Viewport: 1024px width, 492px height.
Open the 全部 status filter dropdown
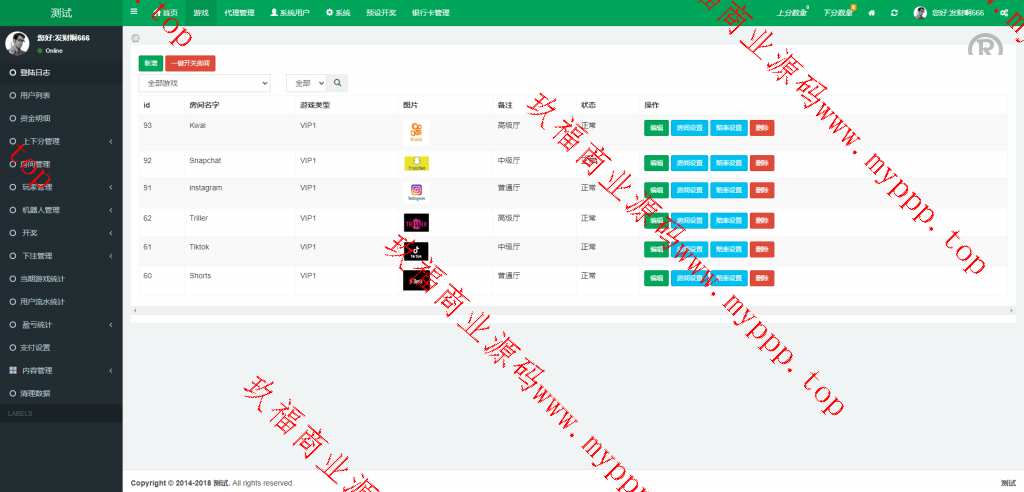pos(306,83)
